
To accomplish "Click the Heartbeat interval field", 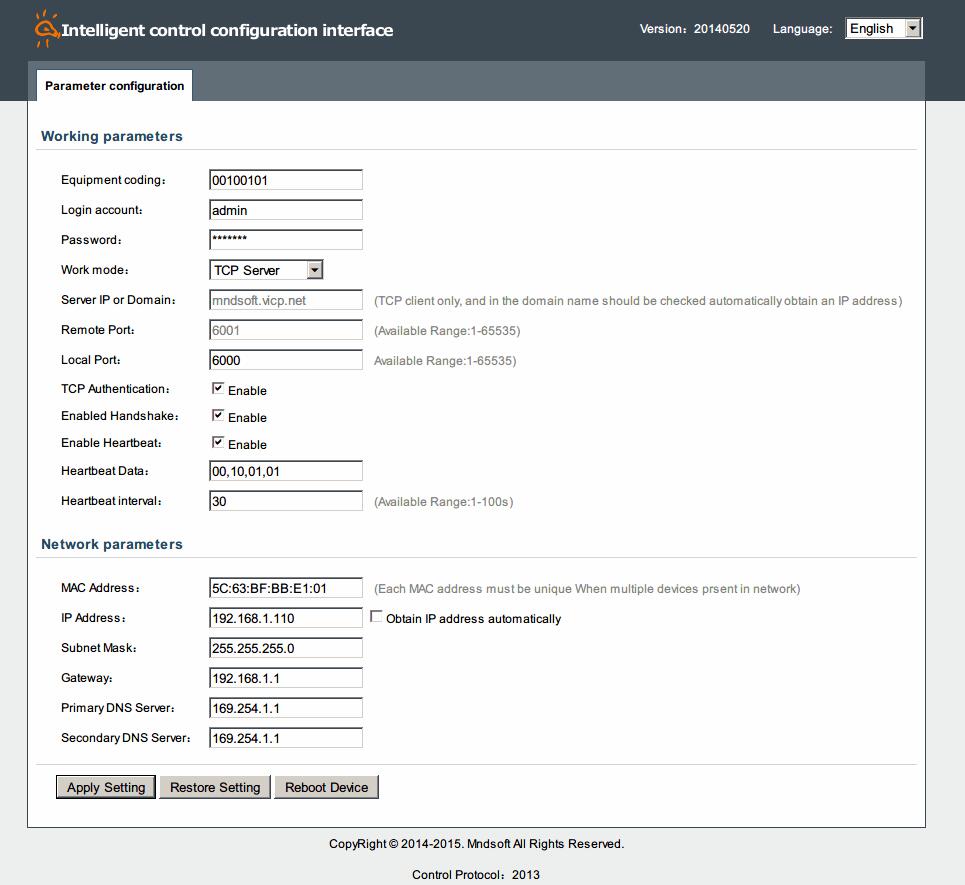I will [x=286, y=501].
